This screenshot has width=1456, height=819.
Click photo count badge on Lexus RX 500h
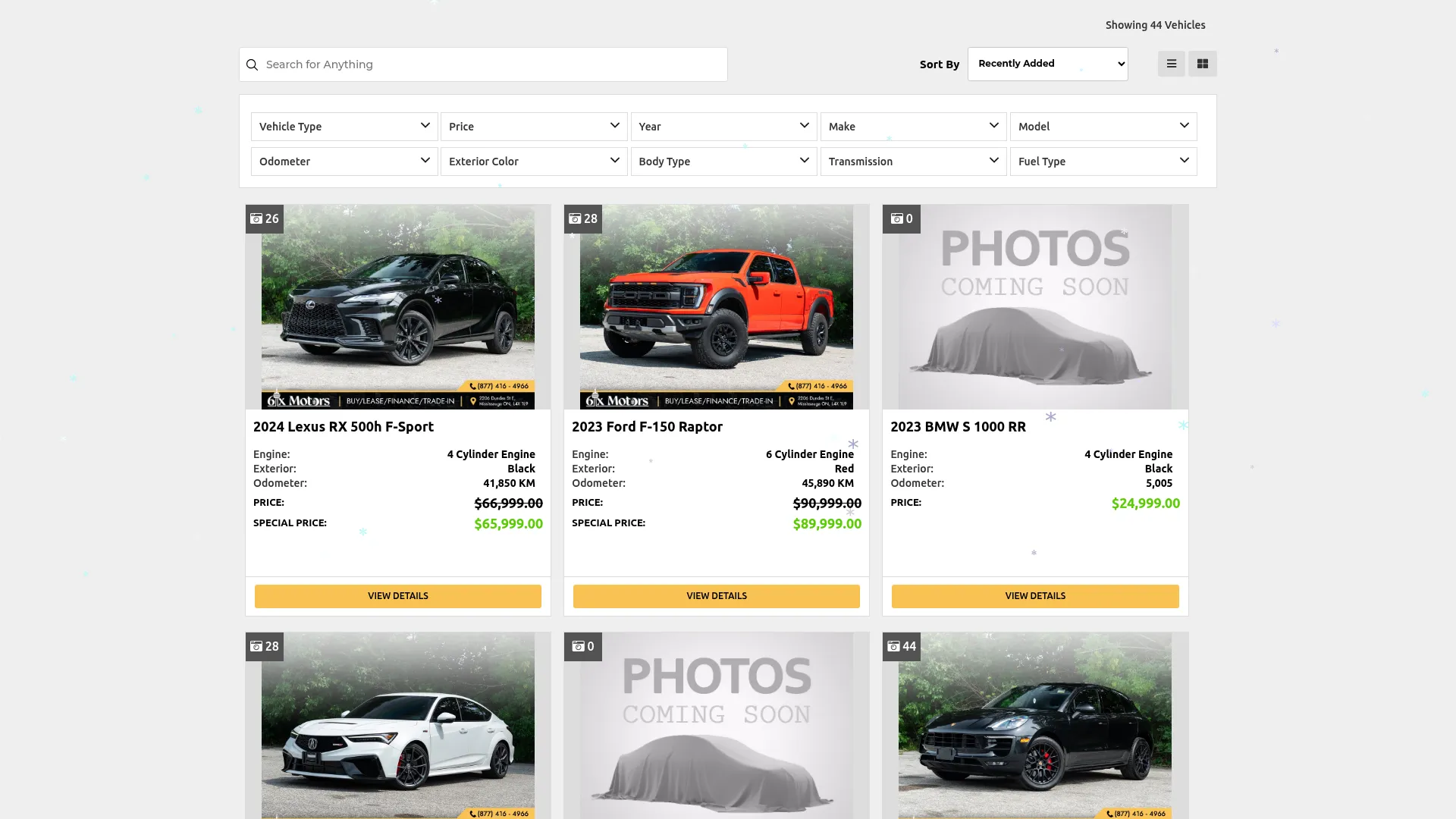[265, 219]
